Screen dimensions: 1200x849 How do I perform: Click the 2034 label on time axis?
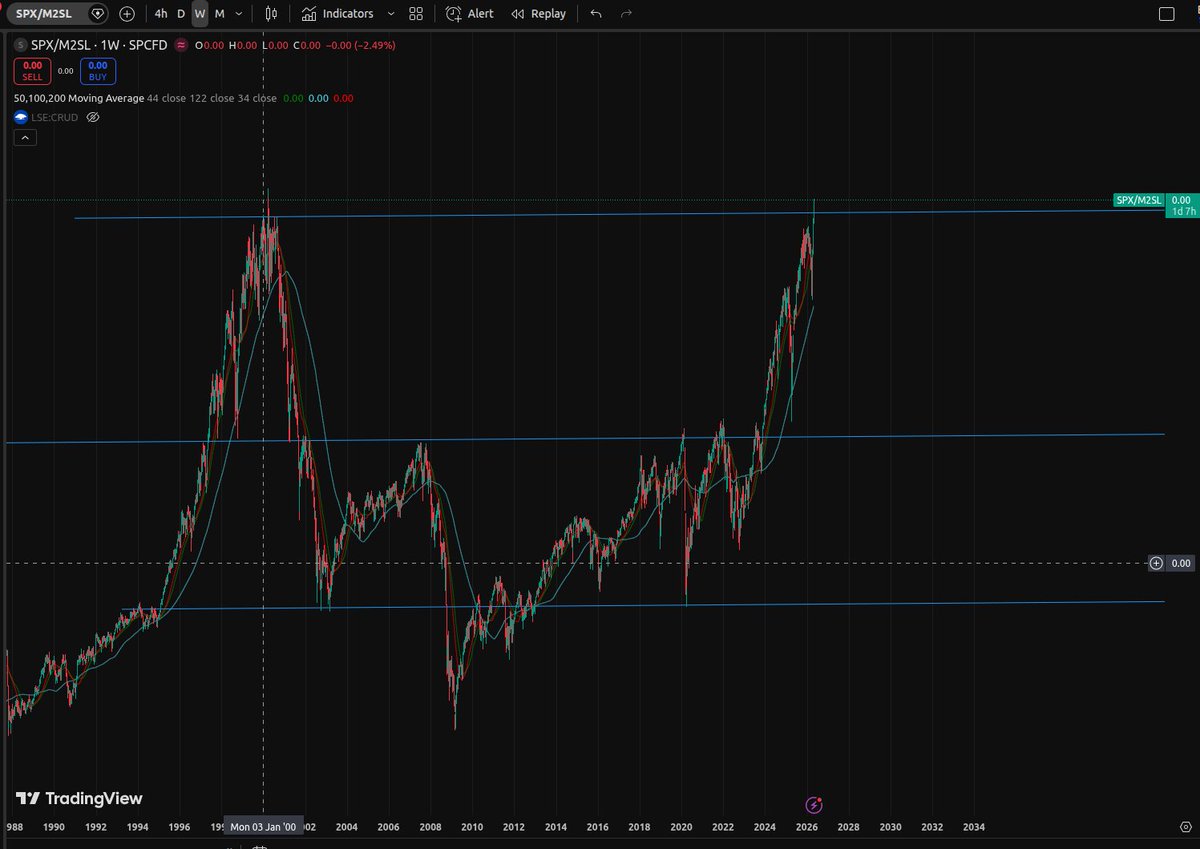coord(973,827)
